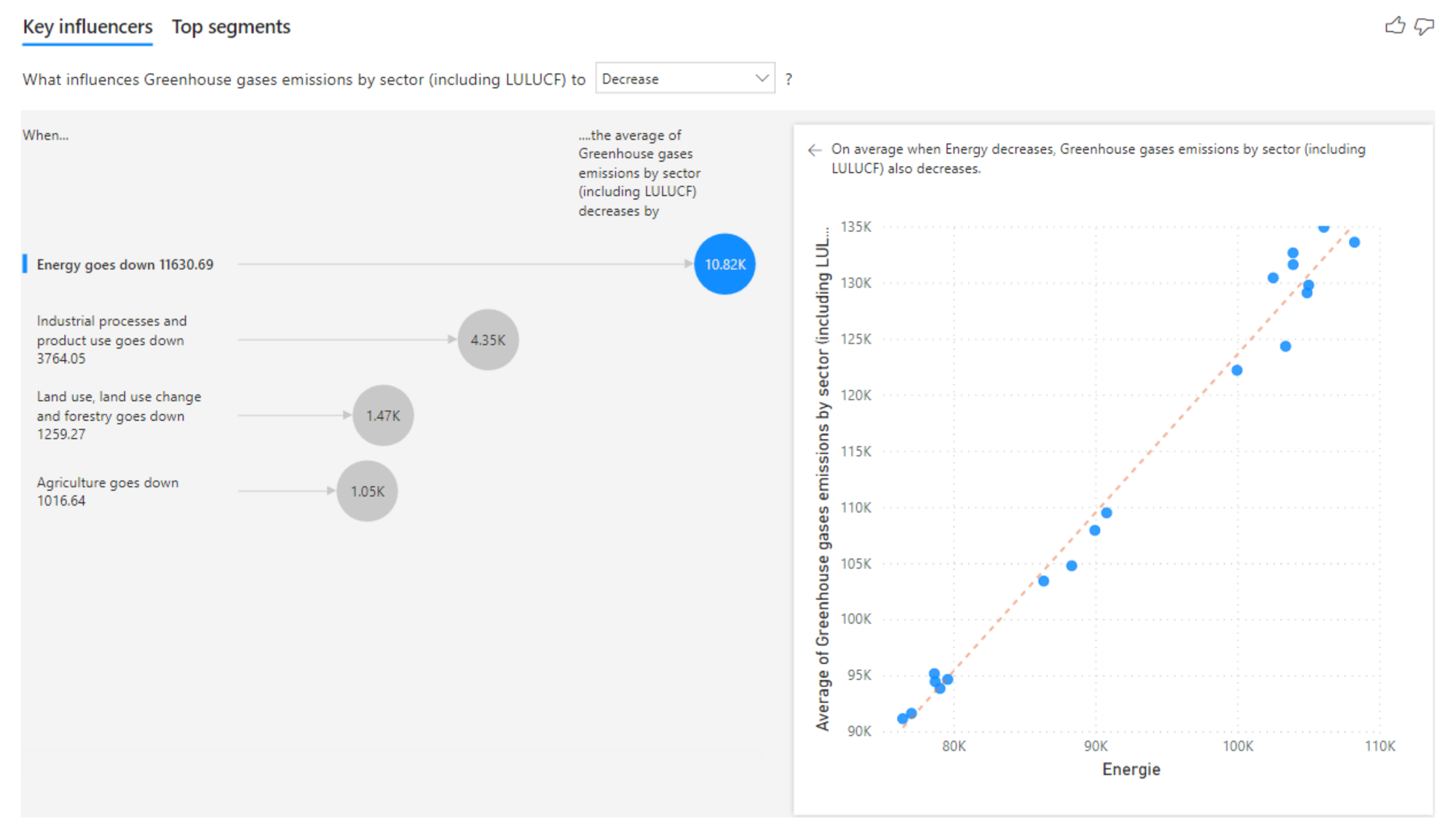Click the thumbs down feedback icon
1456x839 pixels.
(x=1424, y=26)
